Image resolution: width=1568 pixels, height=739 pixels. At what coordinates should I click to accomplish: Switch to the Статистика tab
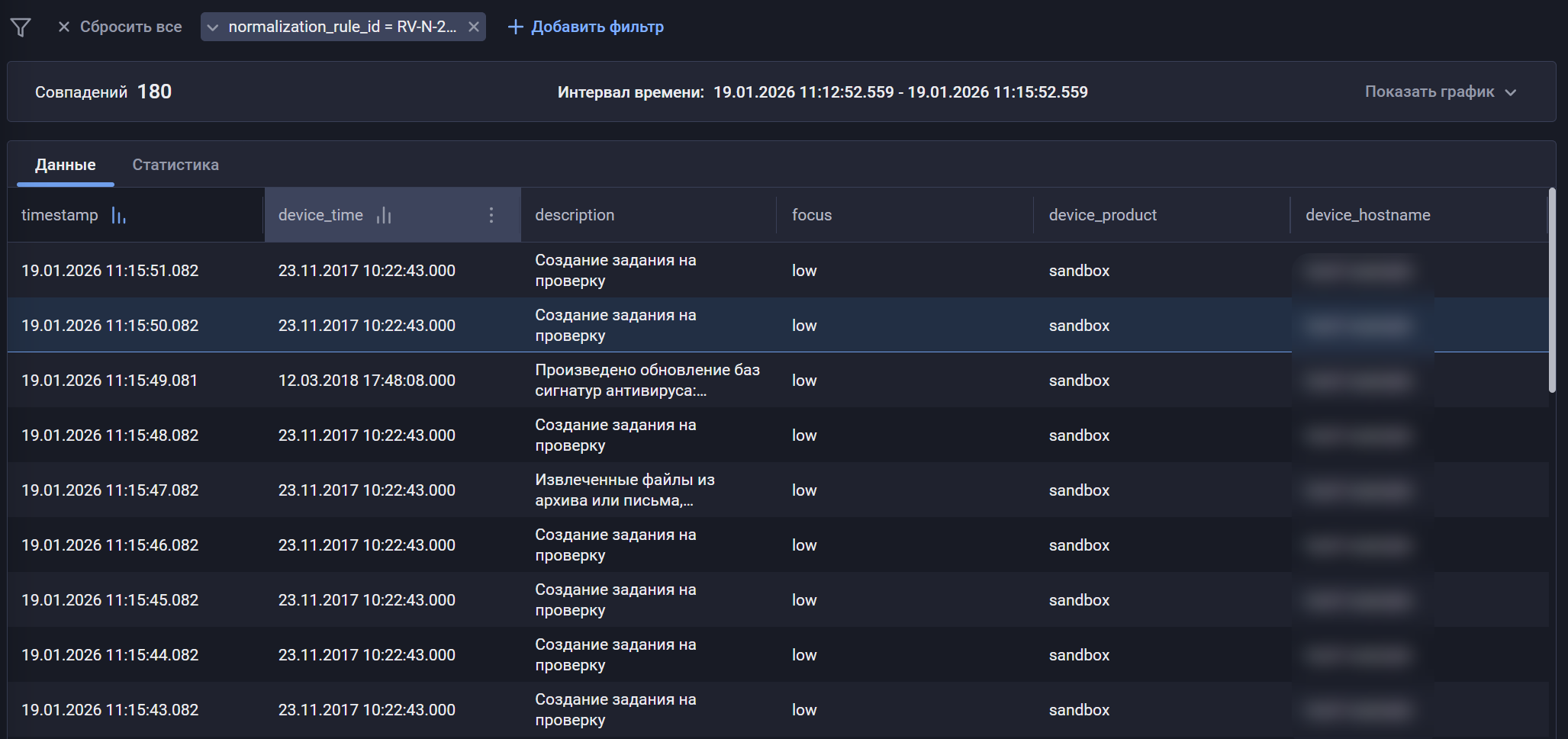coord(175,165)
